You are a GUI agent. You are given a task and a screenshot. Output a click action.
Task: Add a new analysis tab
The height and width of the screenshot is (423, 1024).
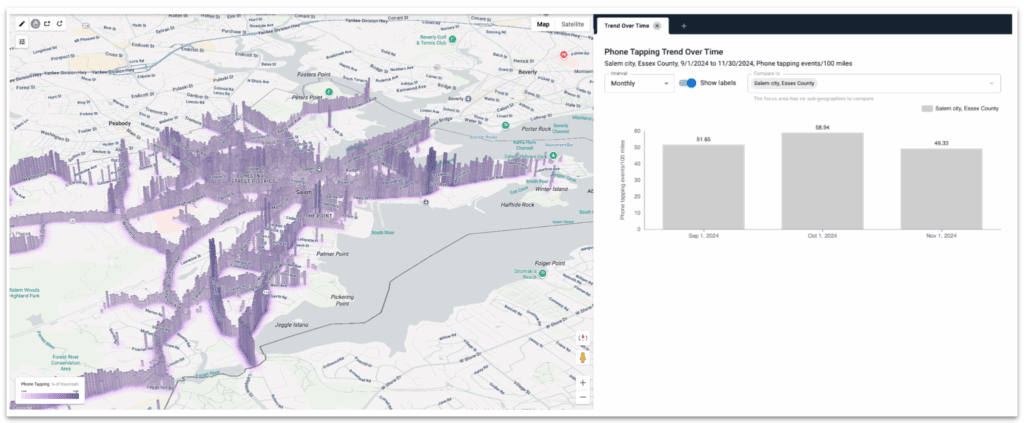(x=684, y=25)
